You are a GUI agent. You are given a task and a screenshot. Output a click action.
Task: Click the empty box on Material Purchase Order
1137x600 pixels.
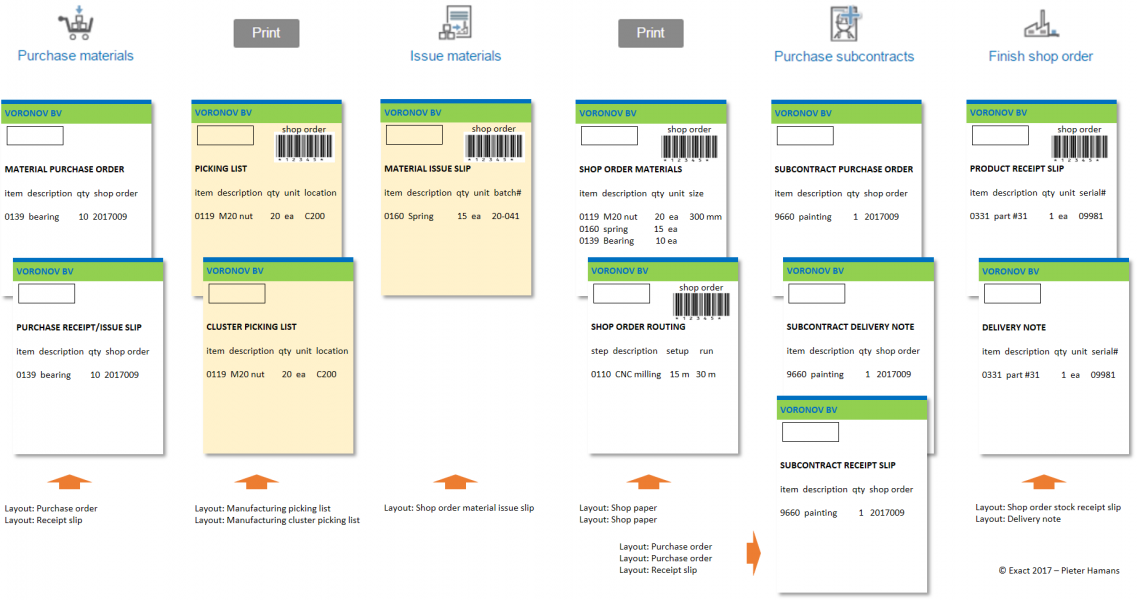tap(35, 135)
